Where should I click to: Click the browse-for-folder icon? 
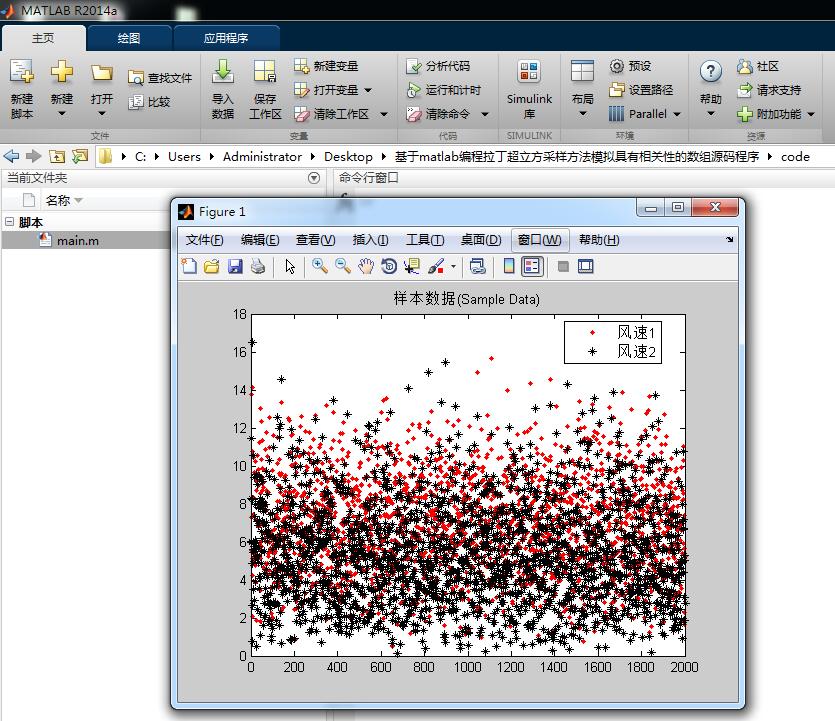click(80, 156)
